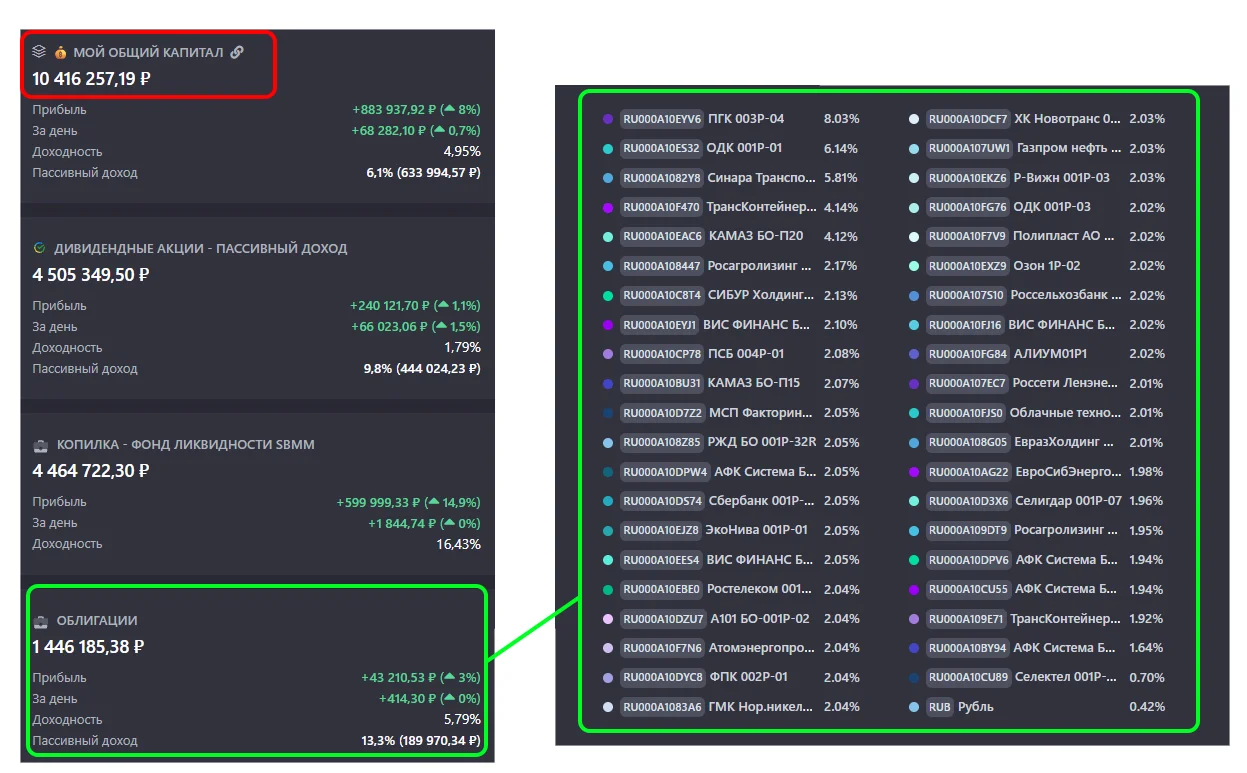The height and width of the screenshot is (773, 1247).
Task: Select the Атомэнергопро bond name
Action: (x=762, y=648)
